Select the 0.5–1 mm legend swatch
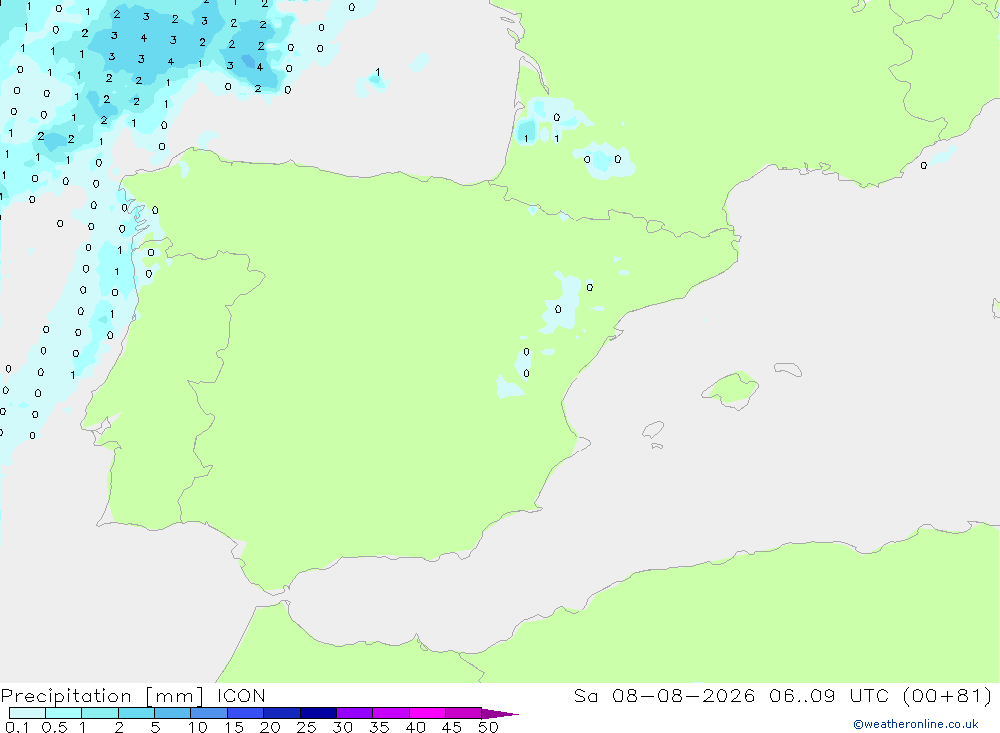This screenshot has width=1000, height=733. [x=63, y=713]
